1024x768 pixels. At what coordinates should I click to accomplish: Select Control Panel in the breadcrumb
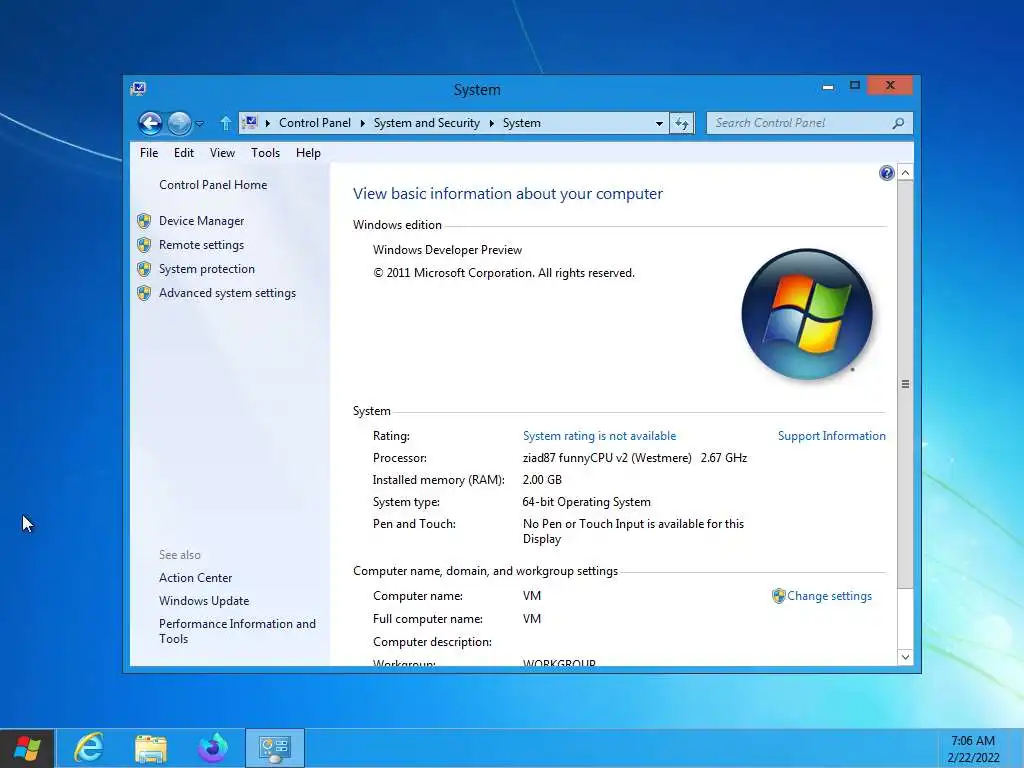tap(315, 123)
